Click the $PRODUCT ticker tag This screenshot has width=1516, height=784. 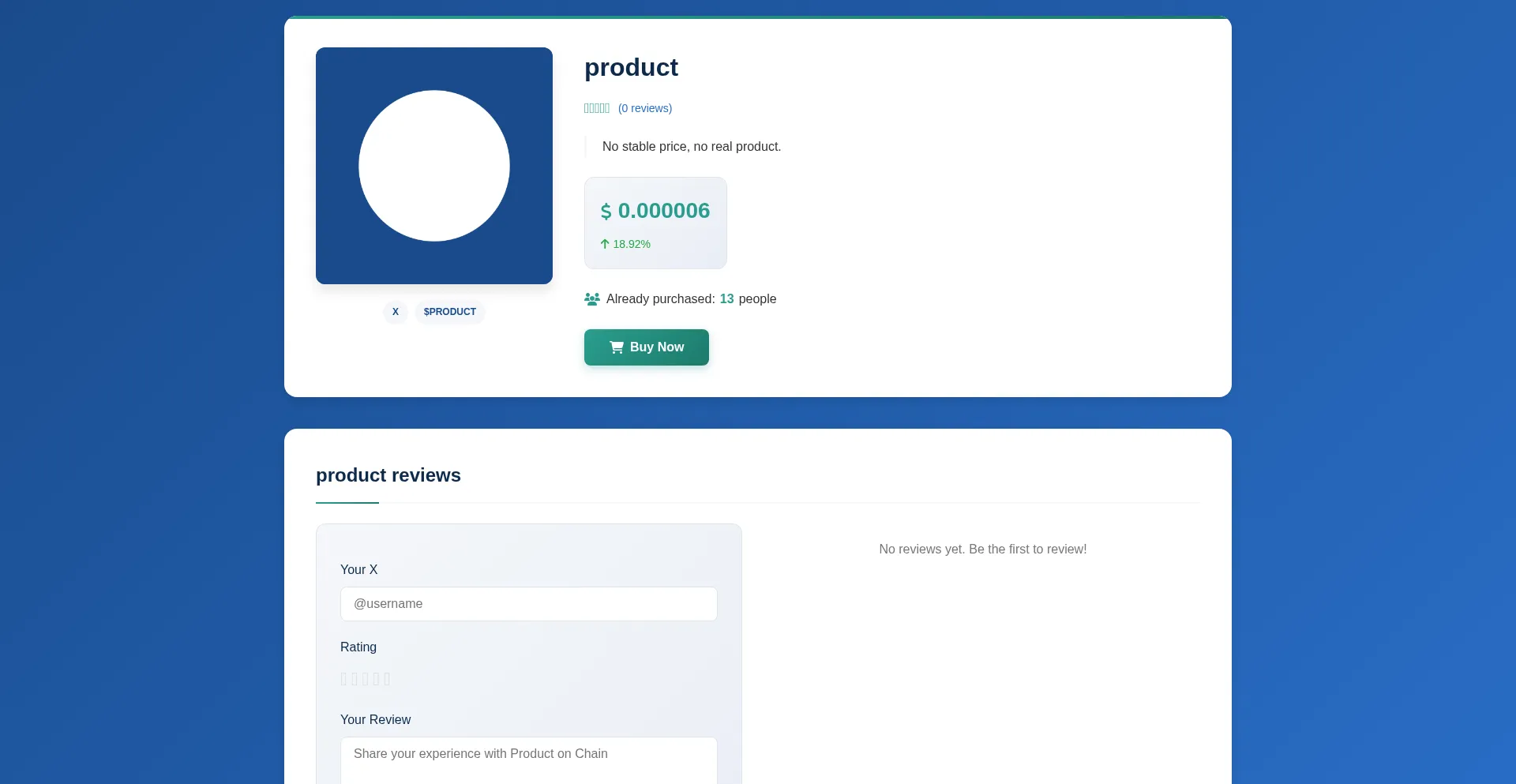pyautogui.click(x=450, y=312)
